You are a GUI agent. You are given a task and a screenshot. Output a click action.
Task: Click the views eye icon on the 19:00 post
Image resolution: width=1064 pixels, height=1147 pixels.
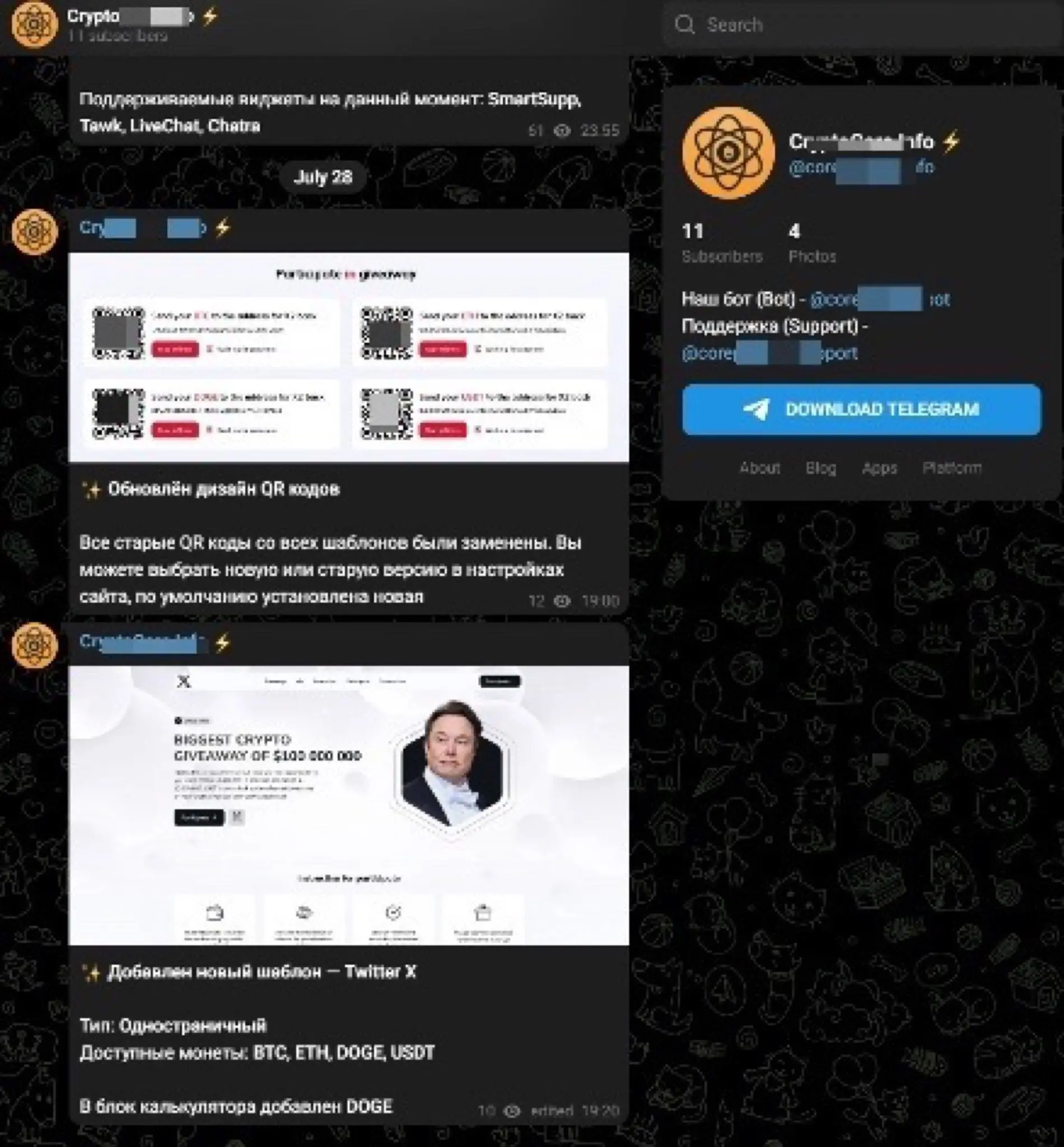[x=562, y=601]
